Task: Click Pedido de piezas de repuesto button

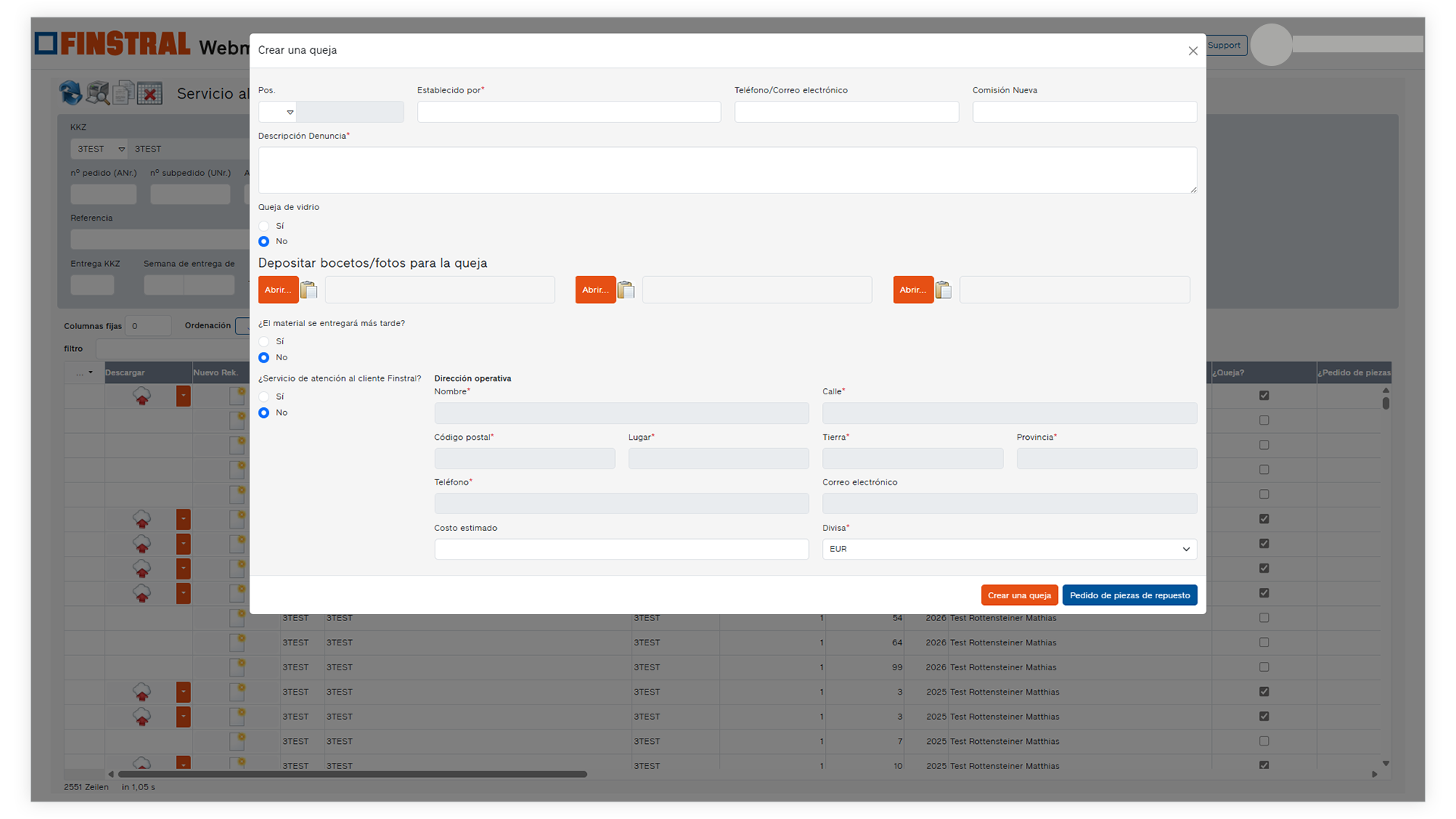Action: [1130, 595]
